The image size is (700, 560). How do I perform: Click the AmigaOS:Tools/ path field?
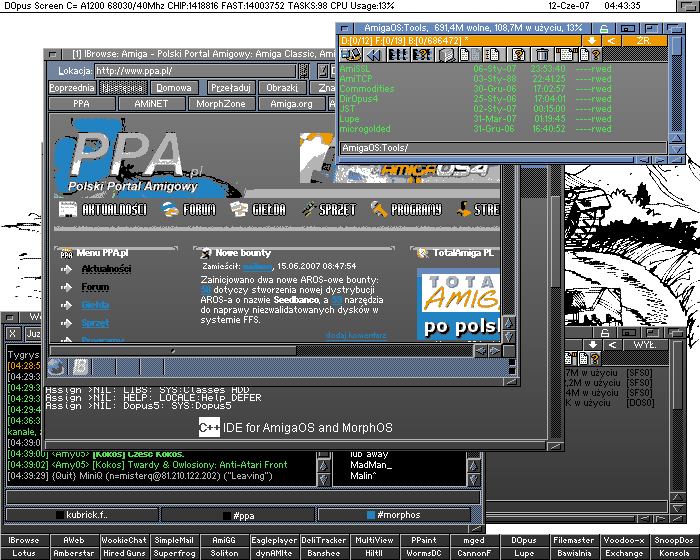click(x=503, y=148)
